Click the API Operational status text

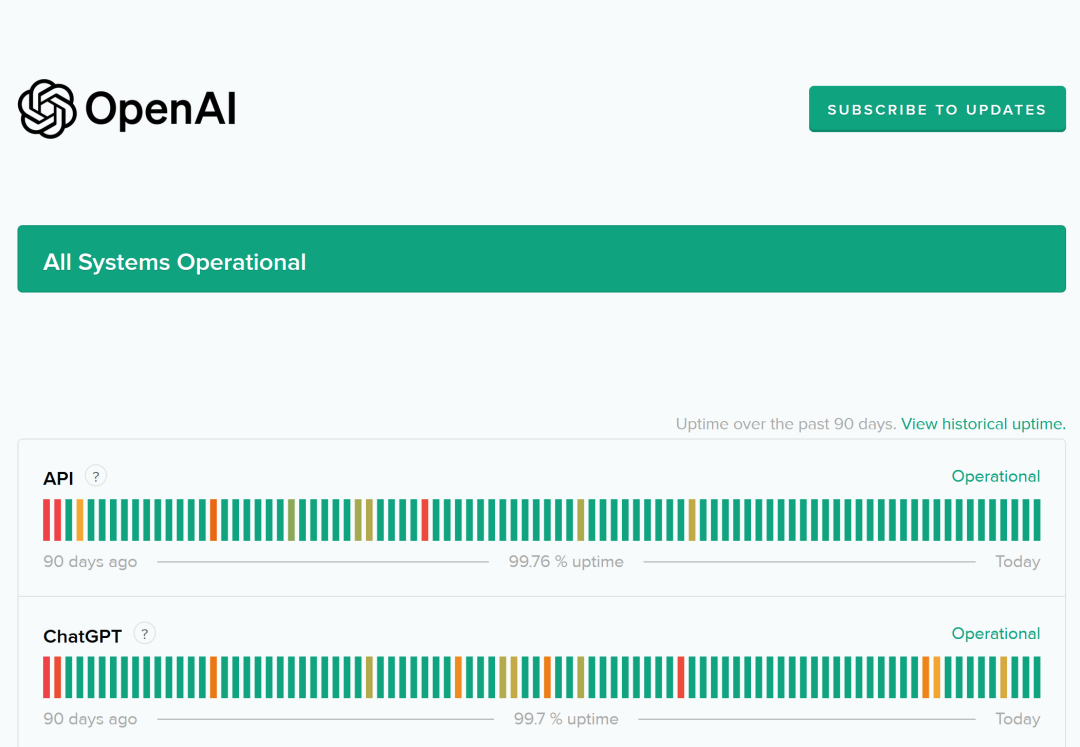[995, 476]
